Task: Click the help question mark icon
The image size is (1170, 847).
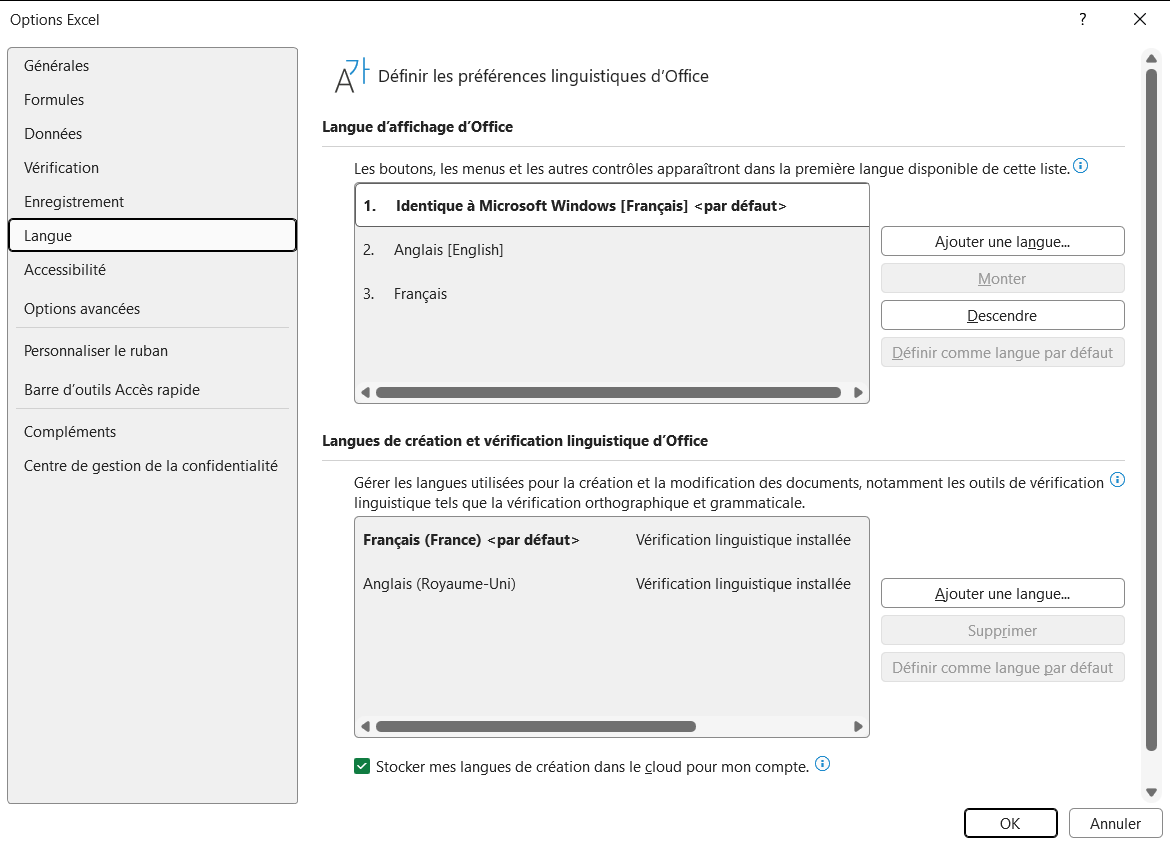Action: pos(1083,19)
